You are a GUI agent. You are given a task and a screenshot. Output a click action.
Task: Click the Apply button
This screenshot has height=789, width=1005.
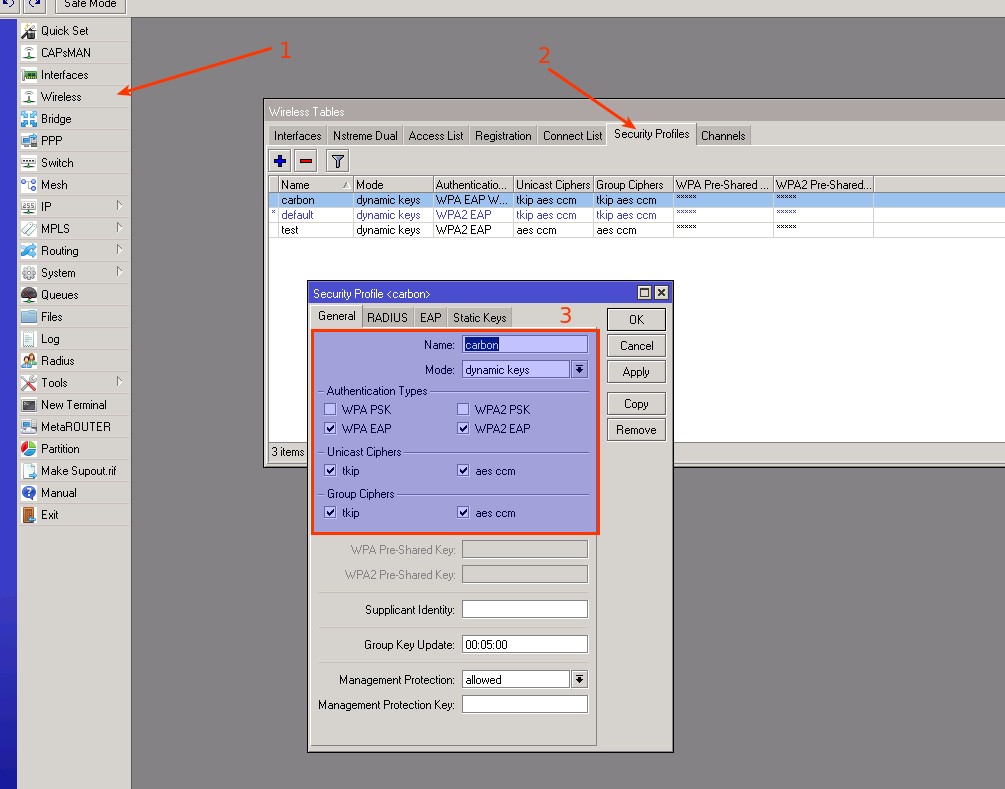pos(636,372)
